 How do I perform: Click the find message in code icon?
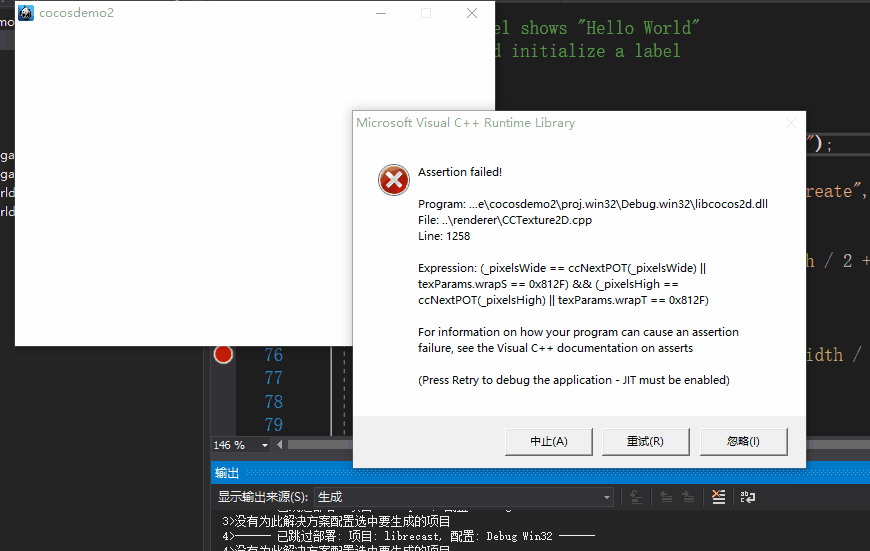(636, 497)
